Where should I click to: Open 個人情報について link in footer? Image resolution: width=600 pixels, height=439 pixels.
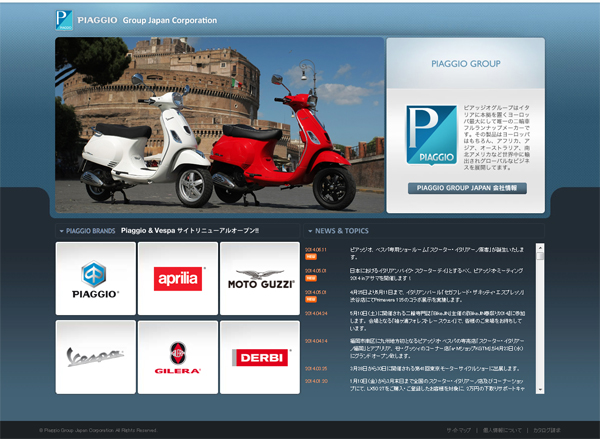(x=502, y=430)
